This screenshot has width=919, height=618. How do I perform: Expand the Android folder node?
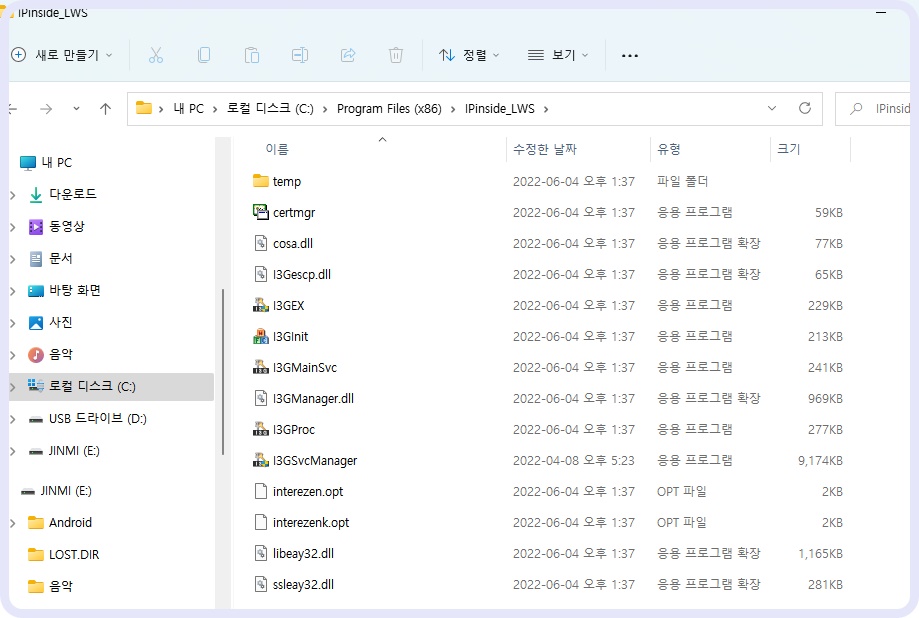pos(13,523)
